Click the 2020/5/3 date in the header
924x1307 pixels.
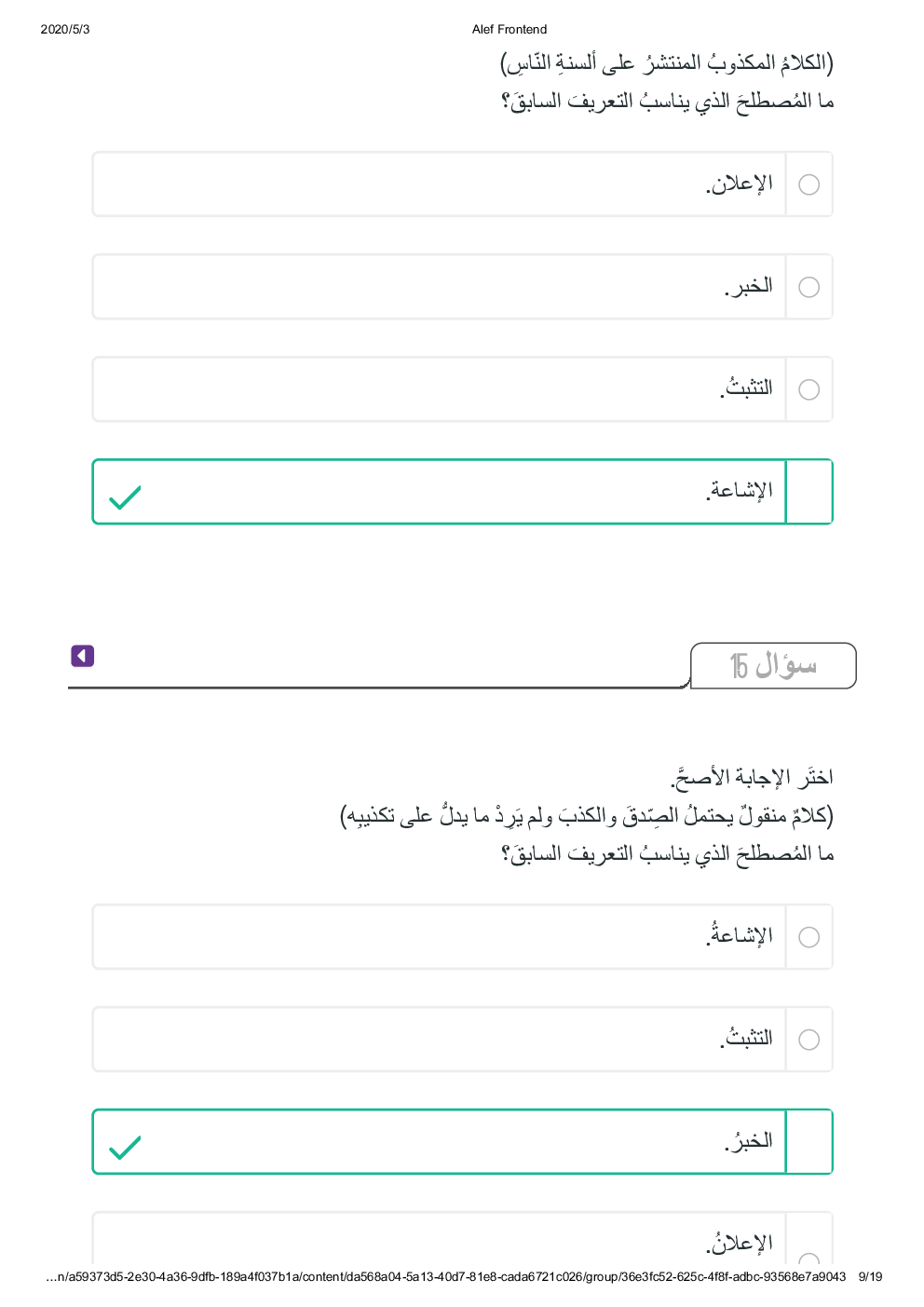[x=65, y=29]
